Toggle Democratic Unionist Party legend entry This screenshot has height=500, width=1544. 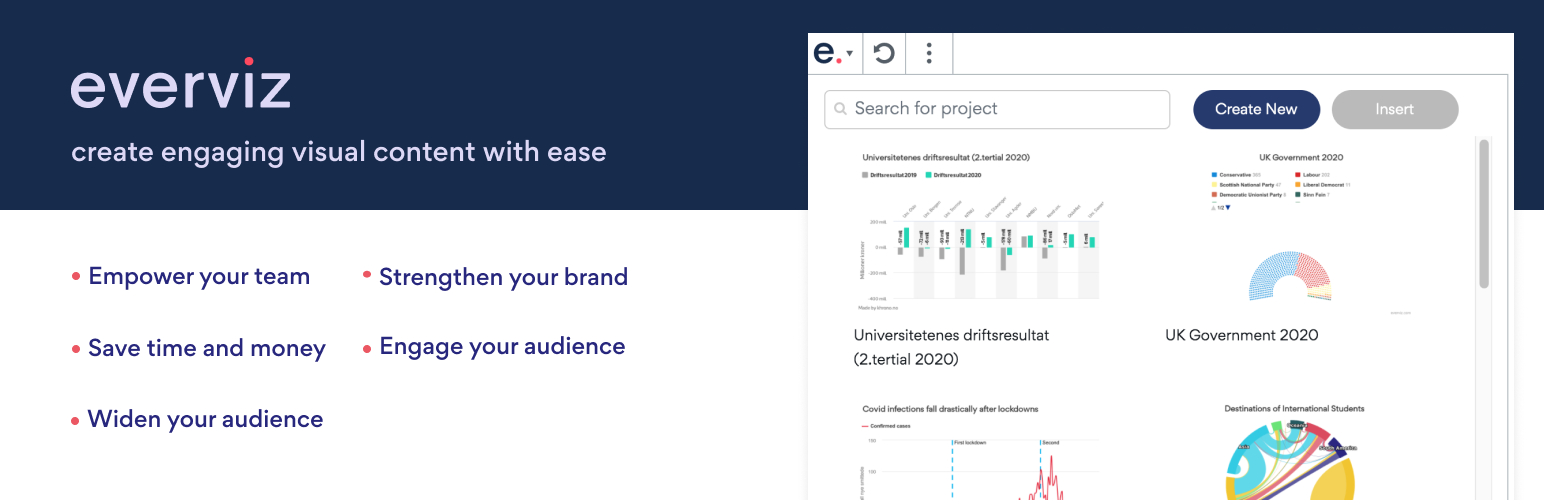click(x=1251, y=195)
